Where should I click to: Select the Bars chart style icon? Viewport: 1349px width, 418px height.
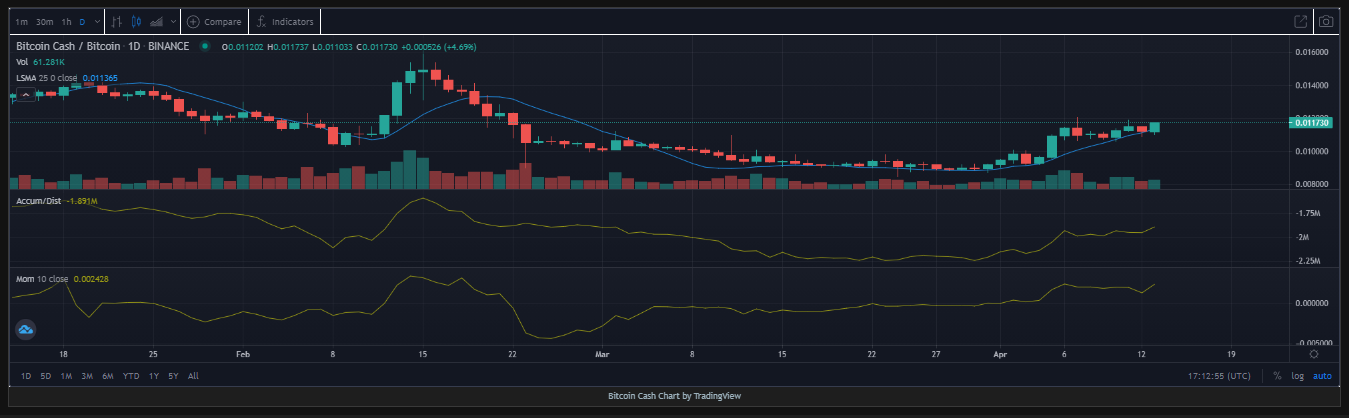pos(117,21)
